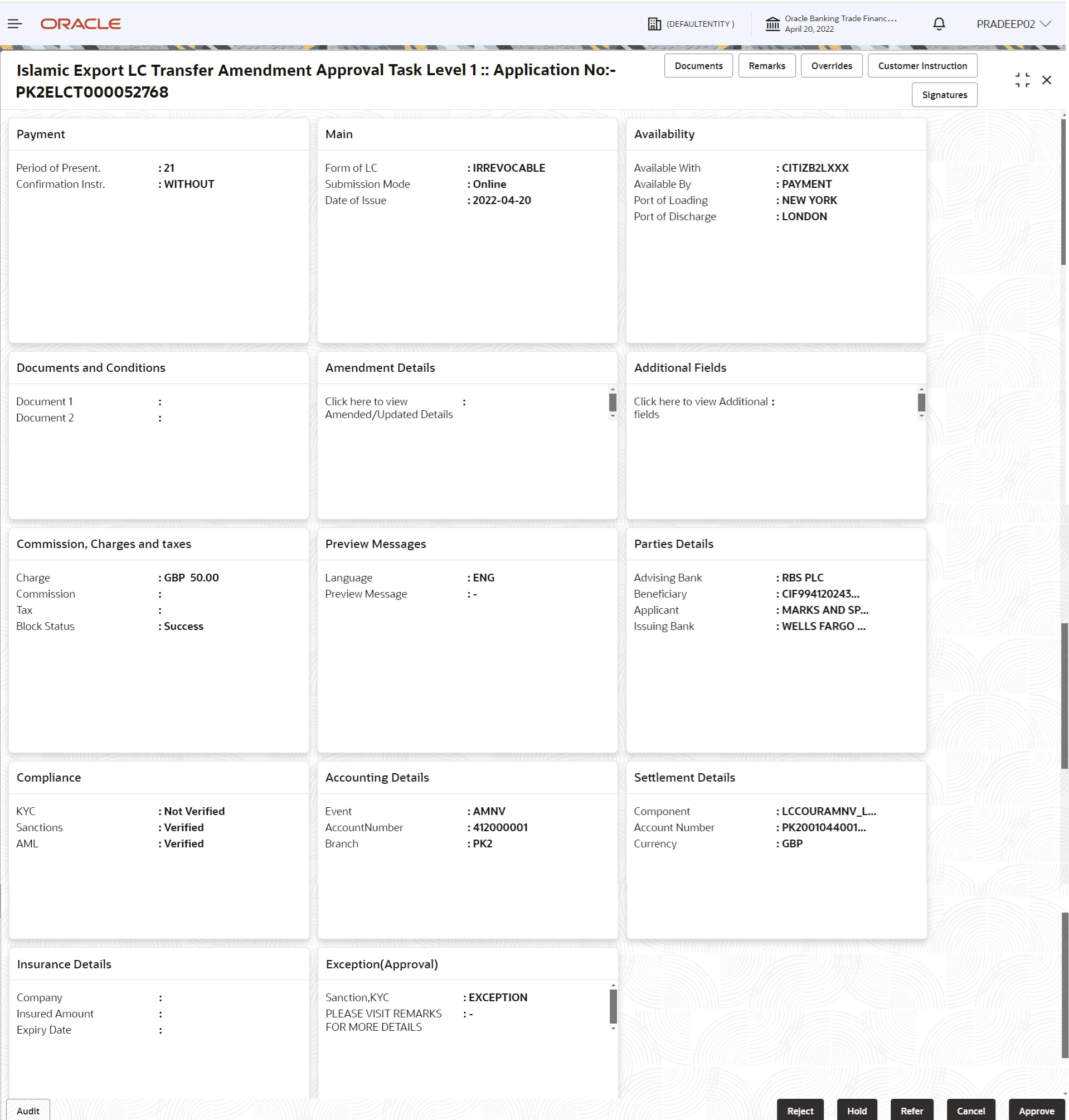Screen dimensions: 1069x1120
Task: Expand the task to fullscreen view
Action: (1022, 80)
